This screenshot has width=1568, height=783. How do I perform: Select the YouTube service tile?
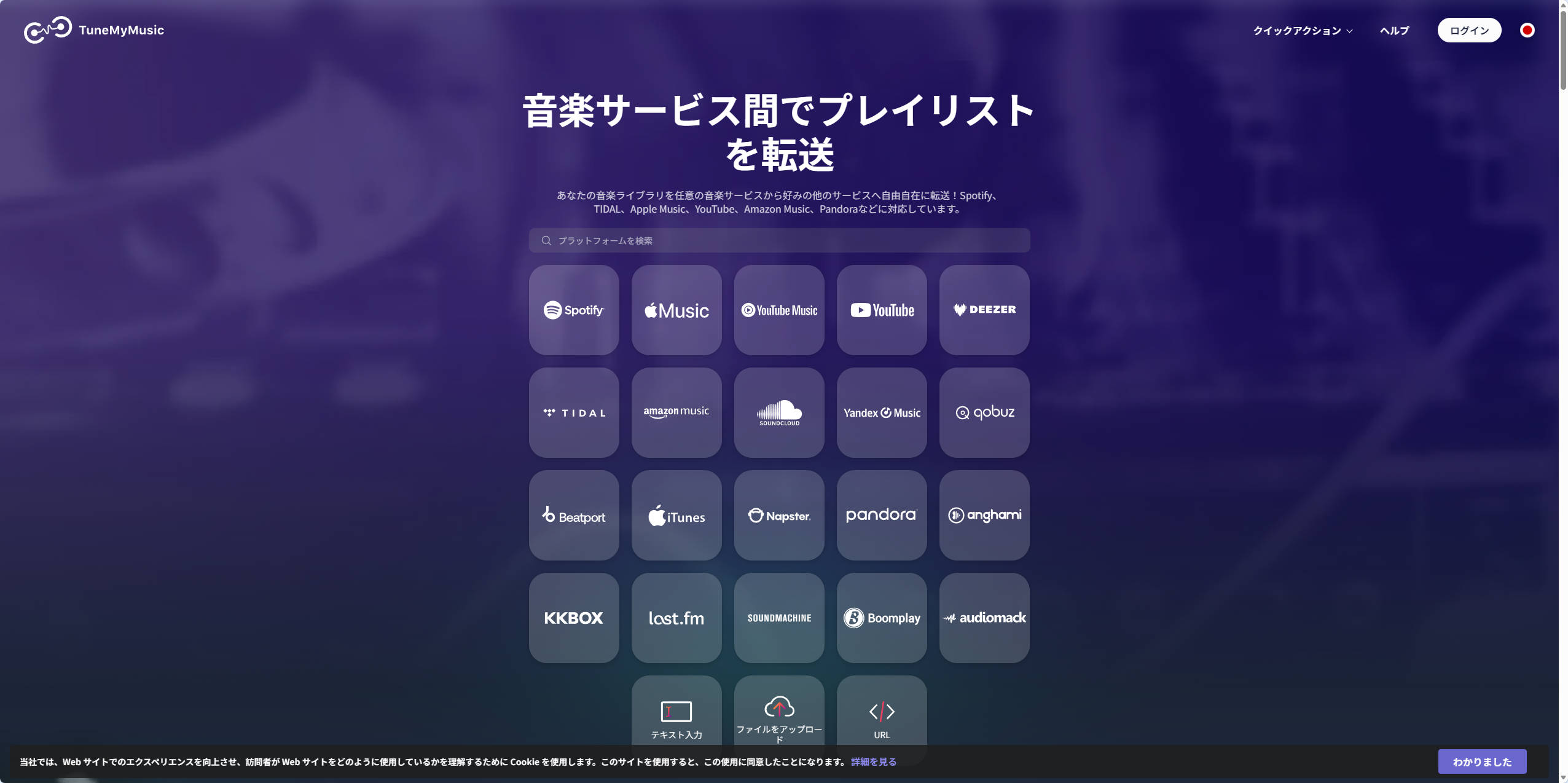tap(882, 310)
